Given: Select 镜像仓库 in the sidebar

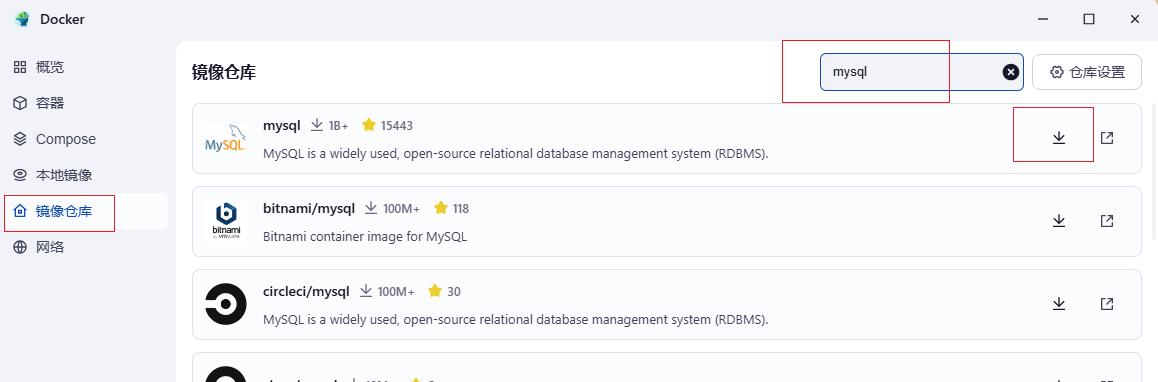Looking at the screenshot, I should point(85,211).
